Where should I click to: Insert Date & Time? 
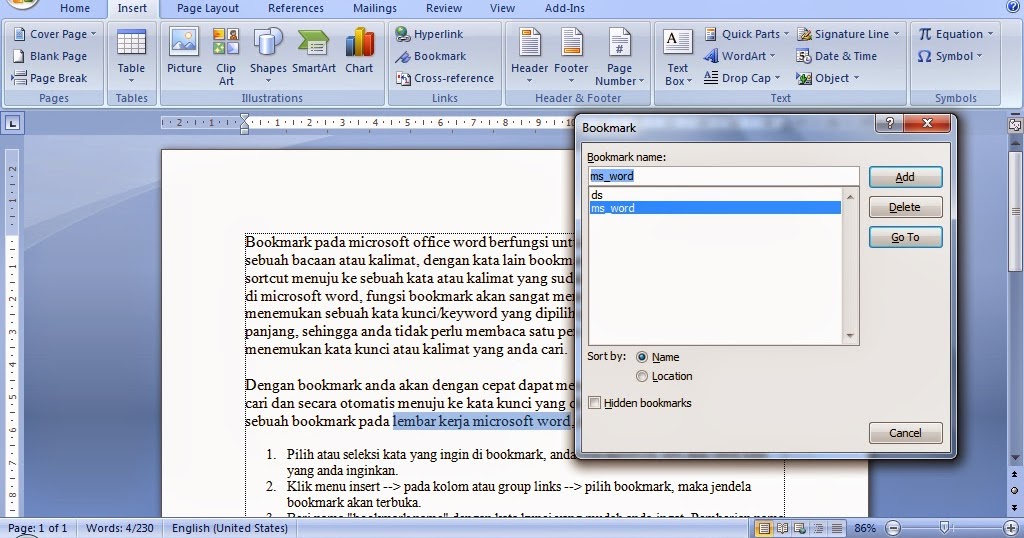pos(837,56)
